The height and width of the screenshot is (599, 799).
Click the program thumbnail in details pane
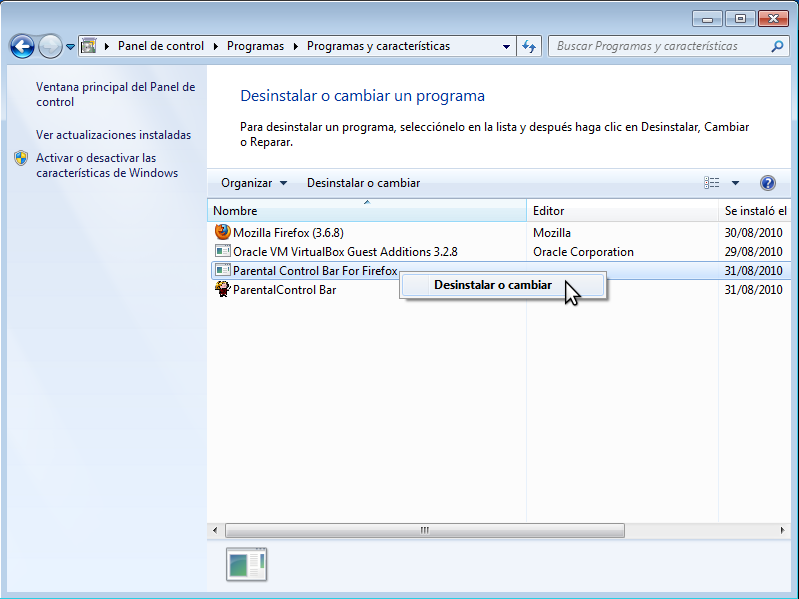pyautogui.click(x=247, y=564)
